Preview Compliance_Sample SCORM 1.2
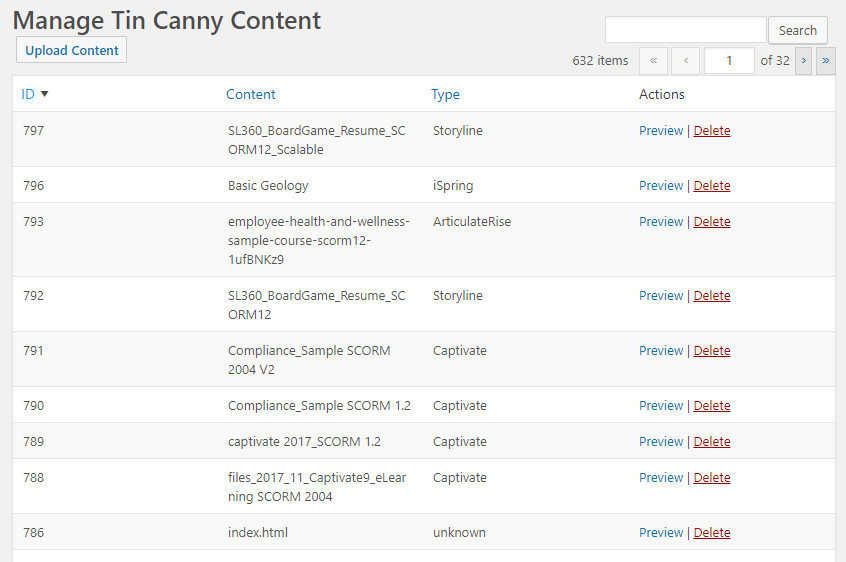Image resolution: width=846 pixels, height=562 pixels. click(x=661, y=405)
